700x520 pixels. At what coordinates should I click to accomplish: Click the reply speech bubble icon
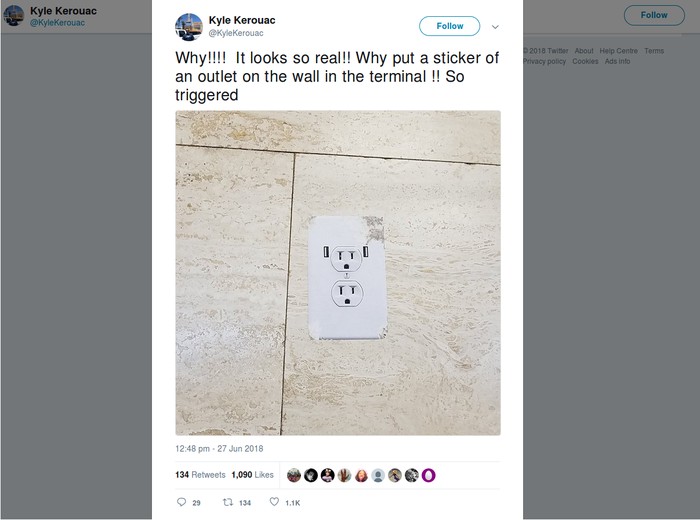pyautogui.click(x=181, y=502)
